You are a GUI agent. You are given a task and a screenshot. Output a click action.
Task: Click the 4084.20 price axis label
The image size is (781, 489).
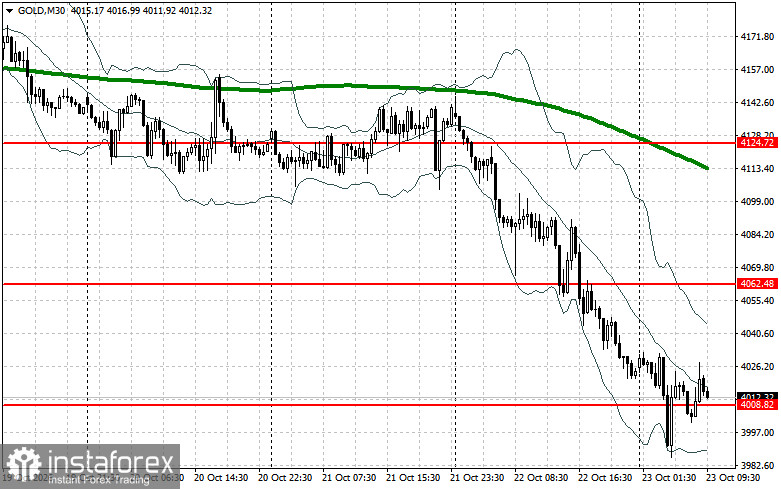click(x=757, y=235)
